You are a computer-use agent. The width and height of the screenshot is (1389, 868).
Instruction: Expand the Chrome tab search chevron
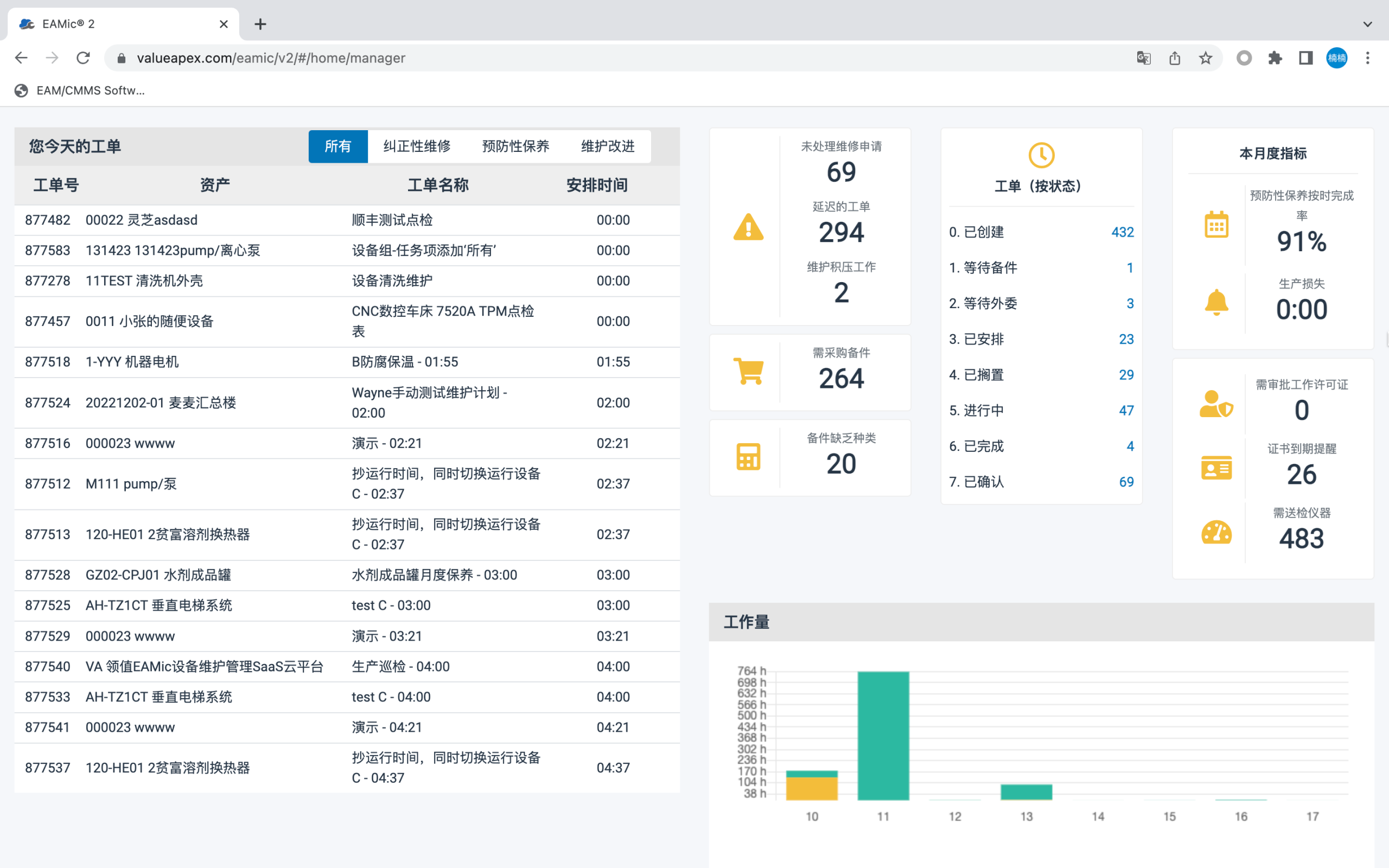[1367, 24]
